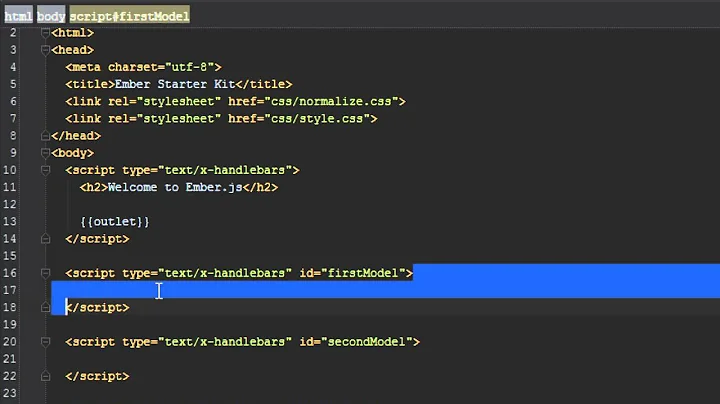Click the empty highlighted line 17
Image resolution: width=720 pixels, height=404 pixels.
click(x=385, y=290)
